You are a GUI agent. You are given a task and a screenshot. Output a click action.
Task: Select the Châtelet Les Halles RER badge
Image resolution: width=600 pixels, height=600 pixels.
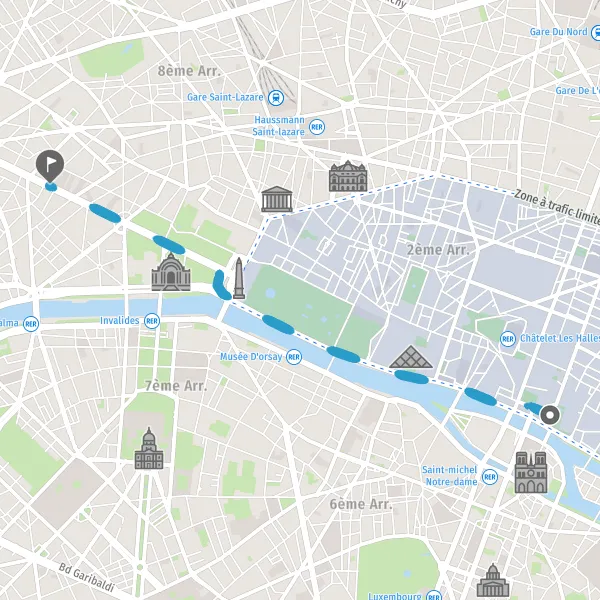pos(508,339)
